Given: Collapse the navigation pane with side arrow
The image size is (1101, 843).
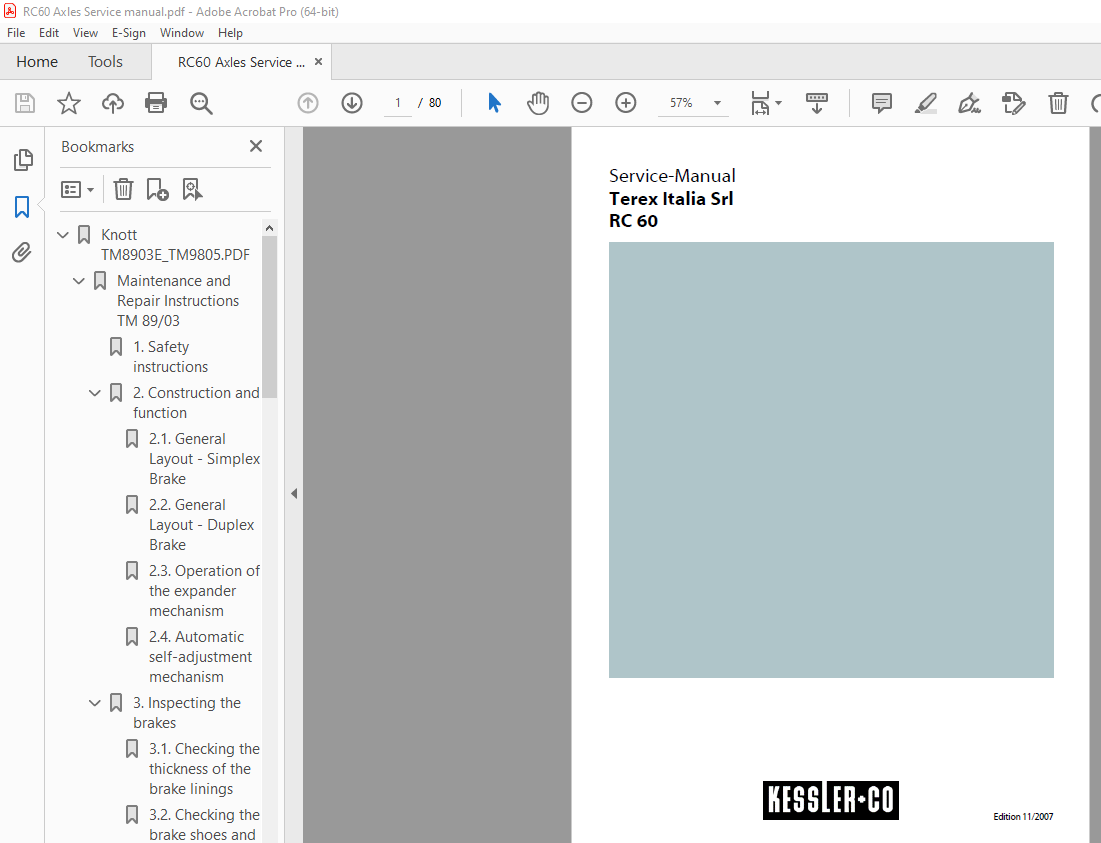Looking at the screenshot, I should (294, 493).
